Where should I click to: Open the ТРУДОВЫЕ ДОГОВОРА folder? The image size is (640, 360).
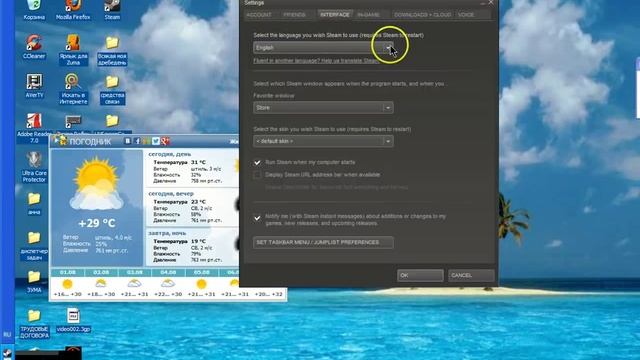tap(34, 324)
